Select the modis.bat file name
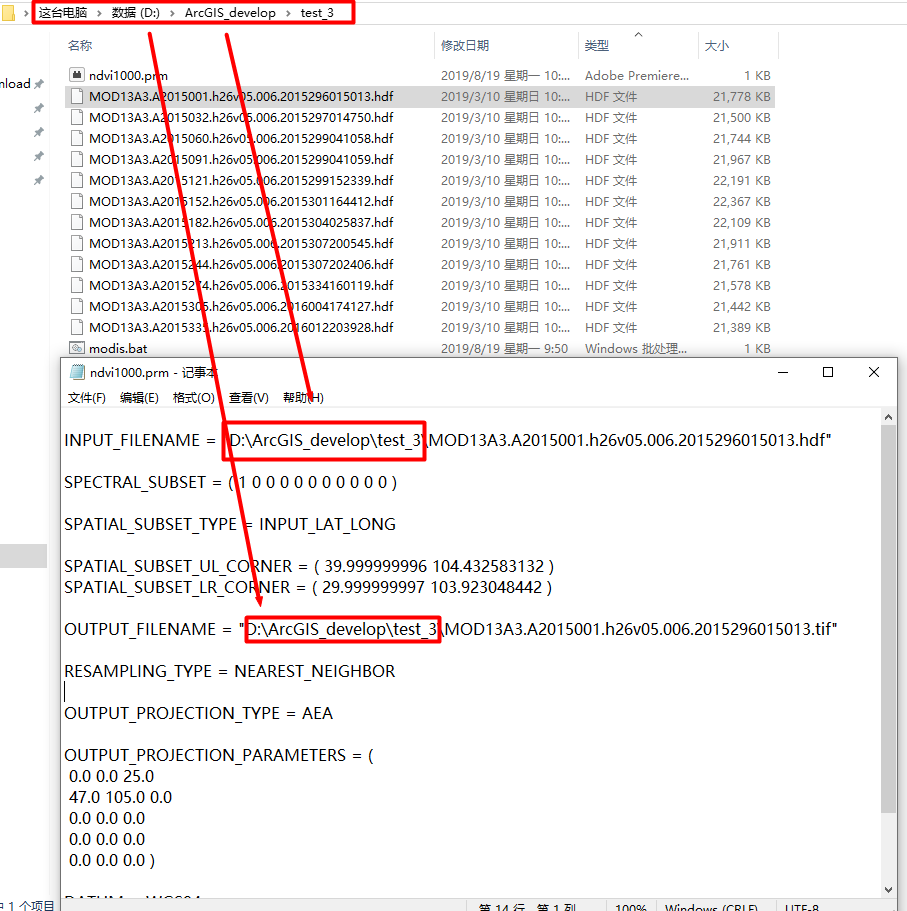 118,348
